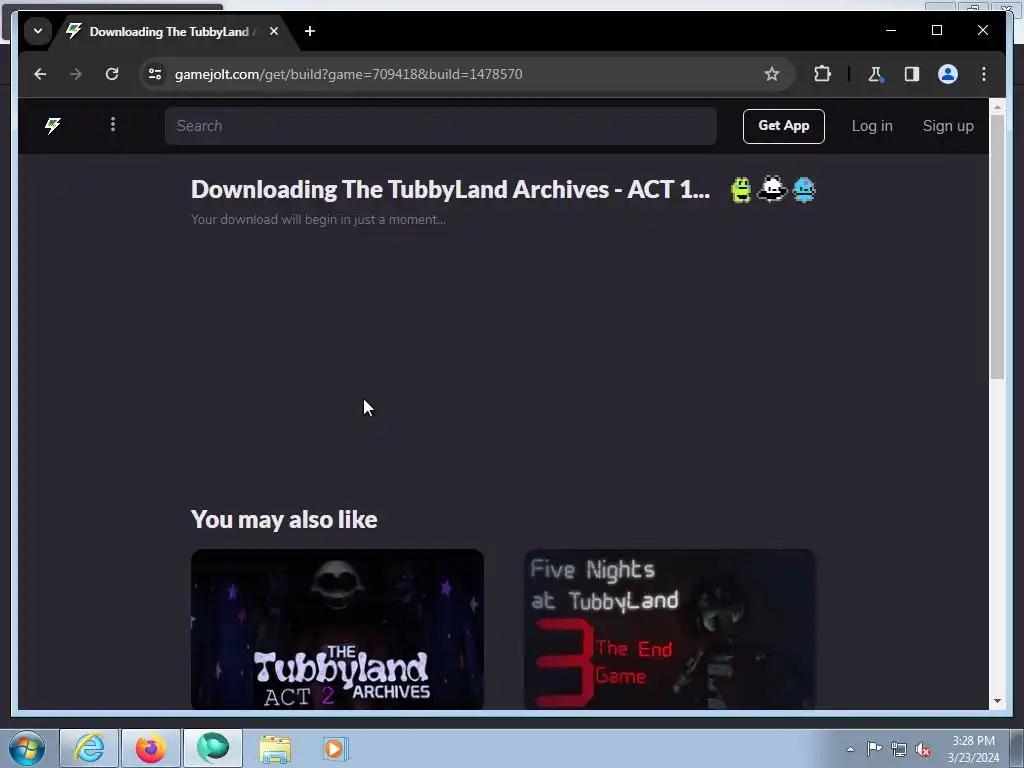
Task: Close the Downloading The TubbyLand tab
Action: tap(274, 31)
